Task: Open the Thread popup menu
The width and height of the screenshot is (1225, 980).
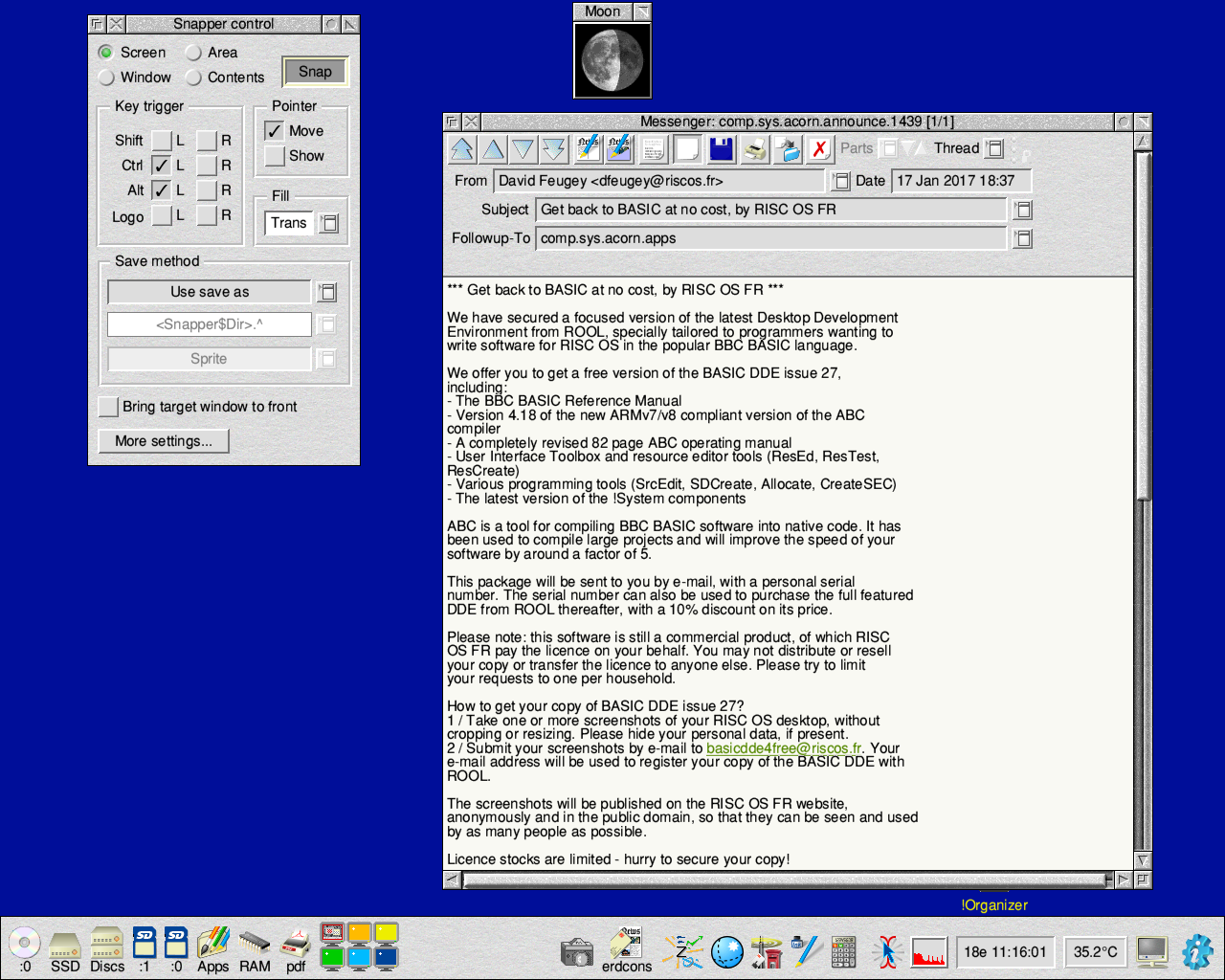Action: click(994, 148)
